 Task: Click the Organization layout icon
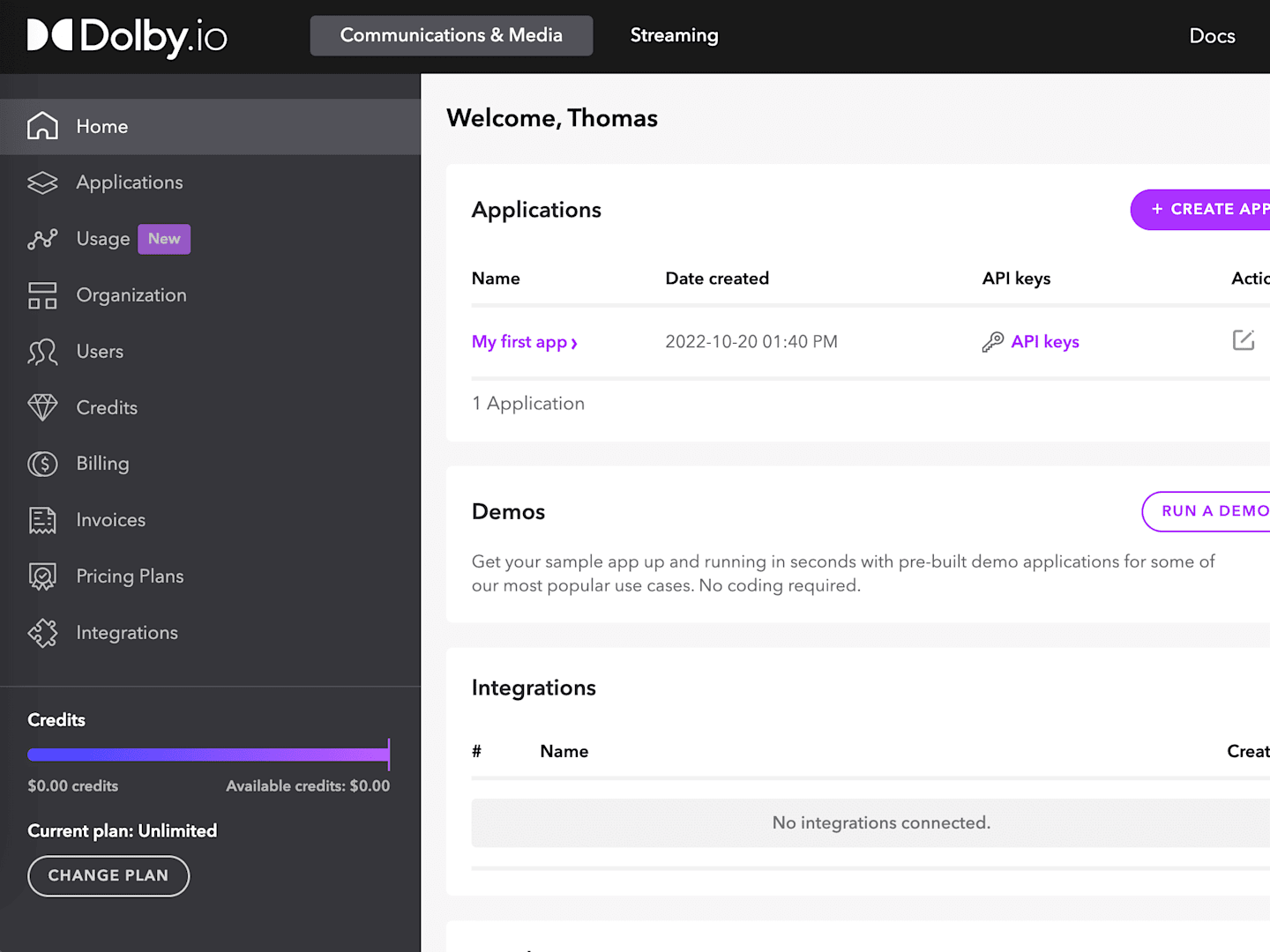click(x=42, y=295)
